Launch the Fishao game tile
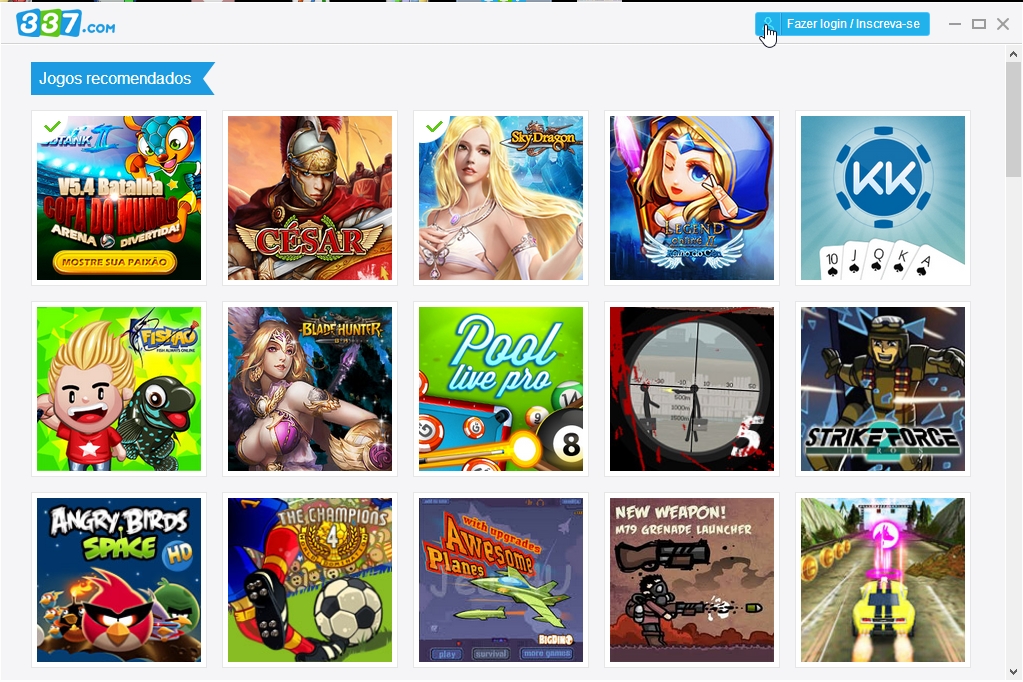The image size is (1023, 682). [x=119, y=389]
